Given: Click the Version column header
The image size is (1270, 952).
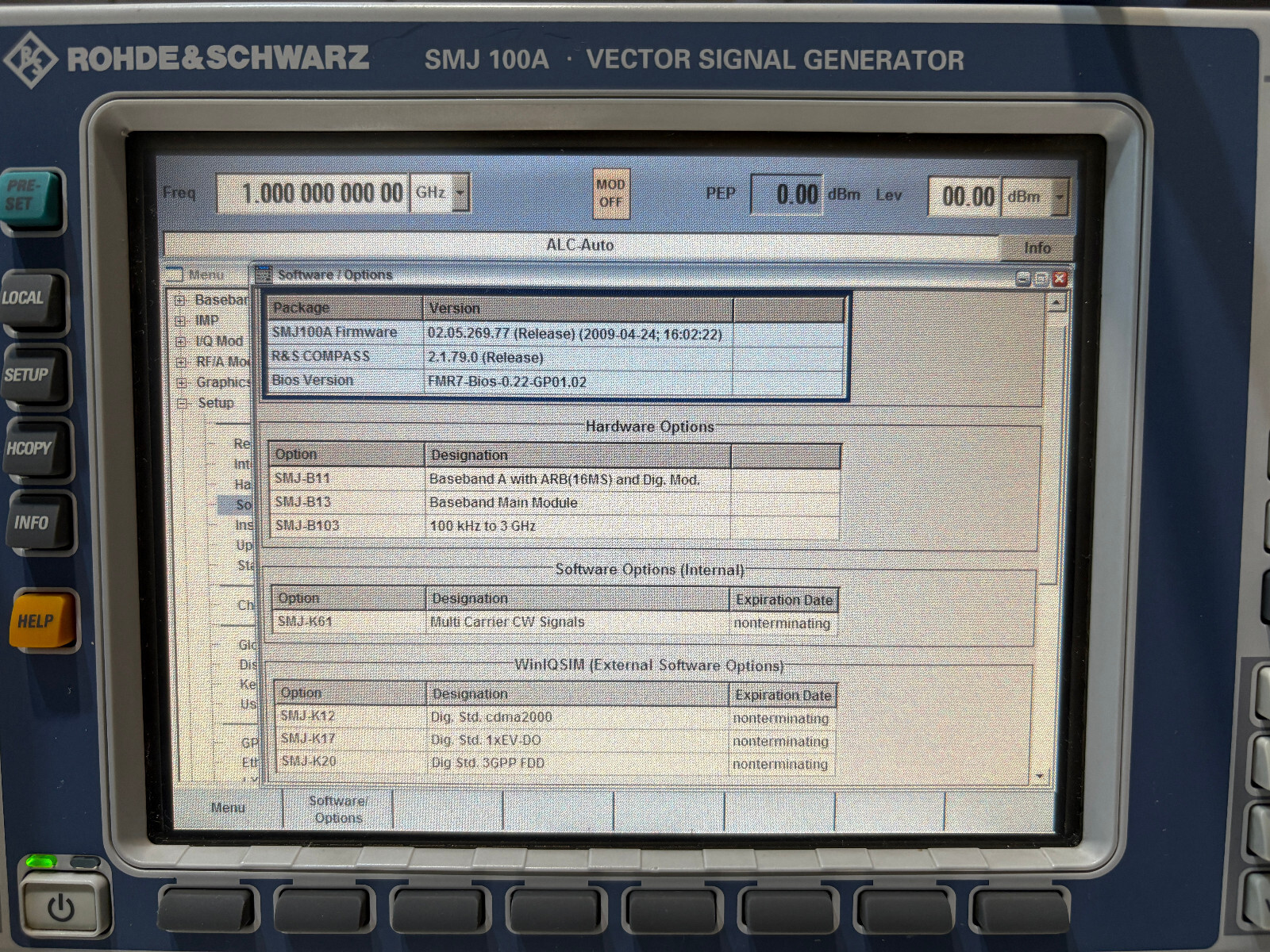Looking at the screenshot, I should [578, 308].
